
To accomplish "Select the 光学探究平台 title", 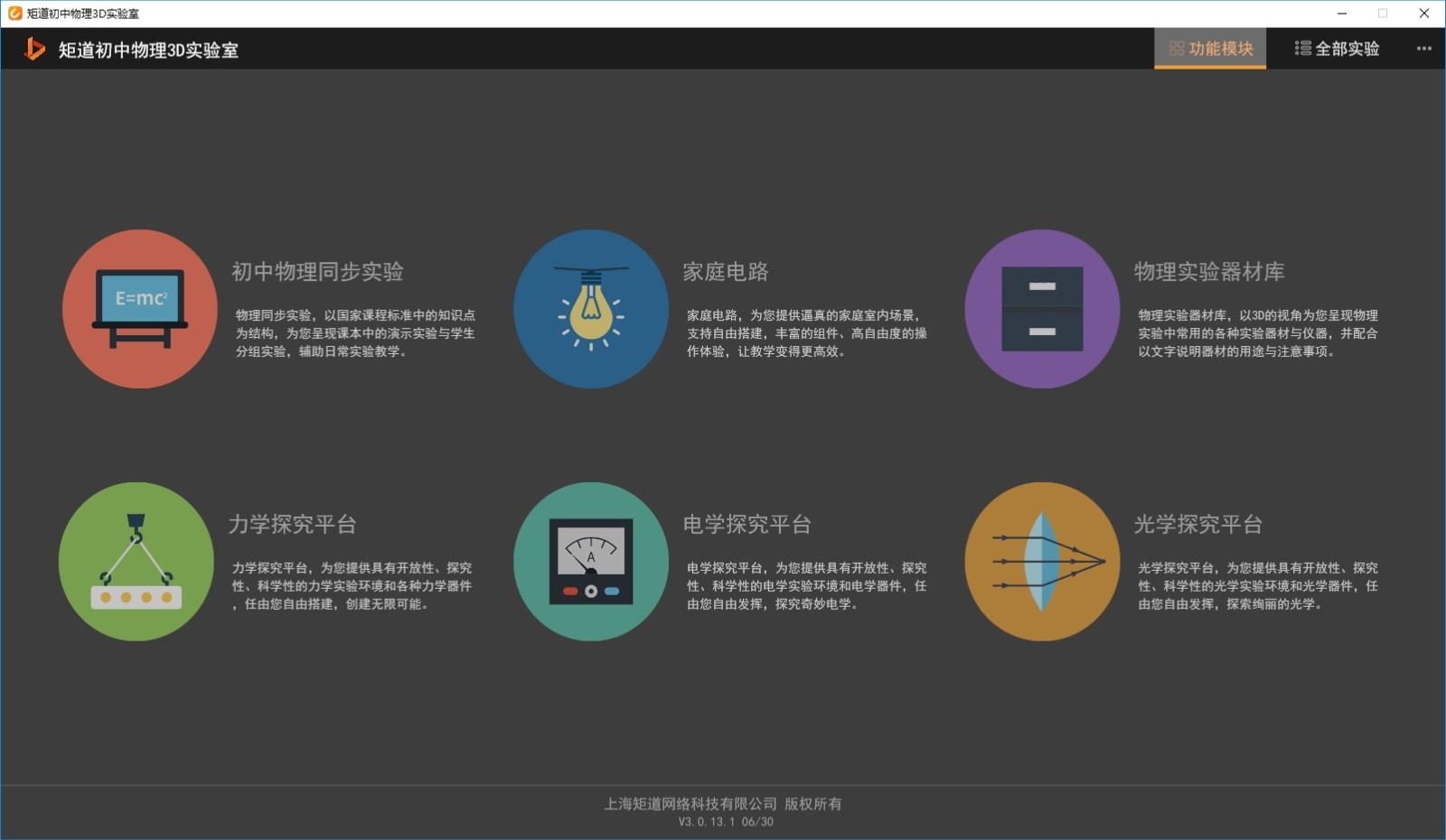I will (x=1198, y=524).
